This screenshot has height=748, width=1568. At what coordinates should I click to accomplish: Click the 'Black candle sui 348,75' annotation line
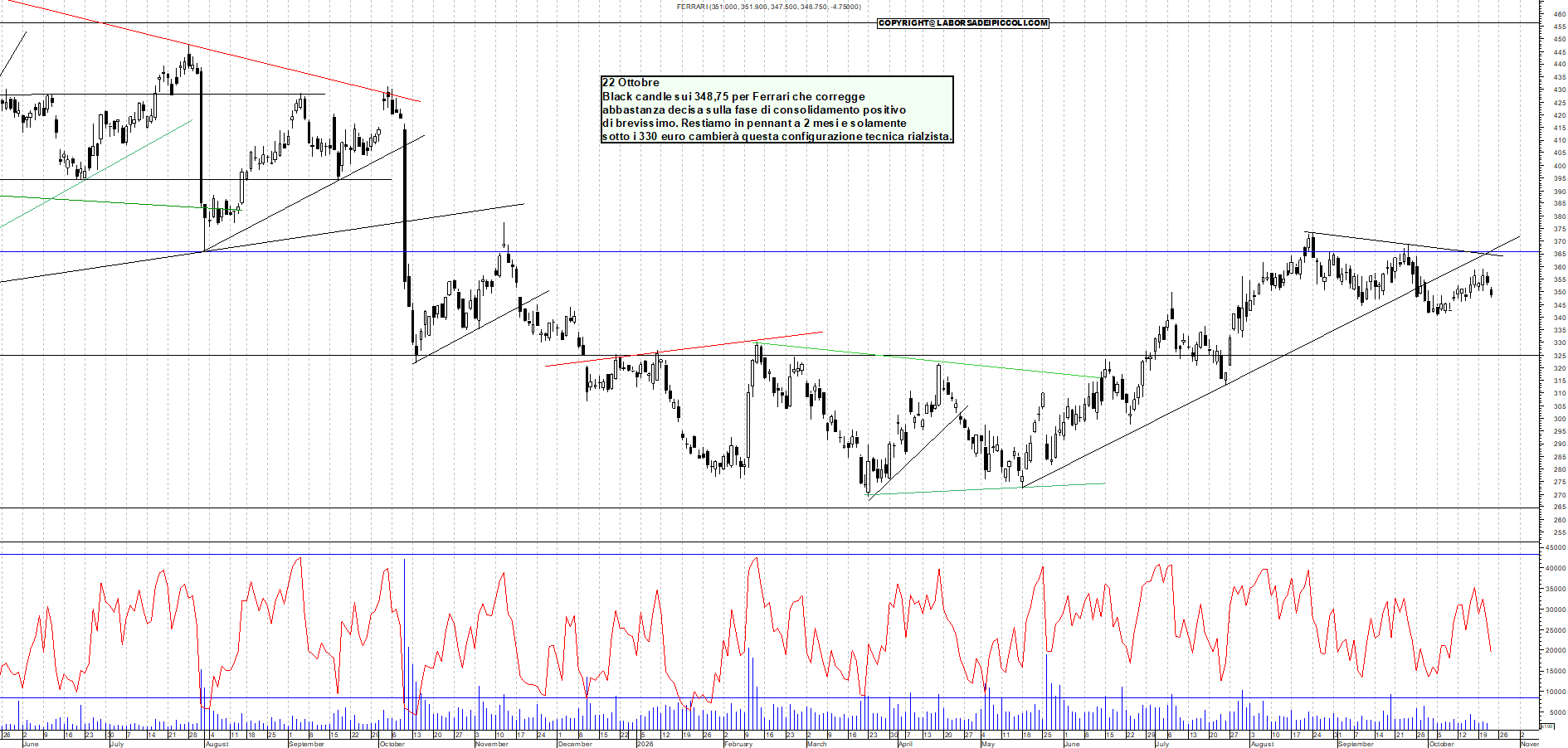pos(733,96)
